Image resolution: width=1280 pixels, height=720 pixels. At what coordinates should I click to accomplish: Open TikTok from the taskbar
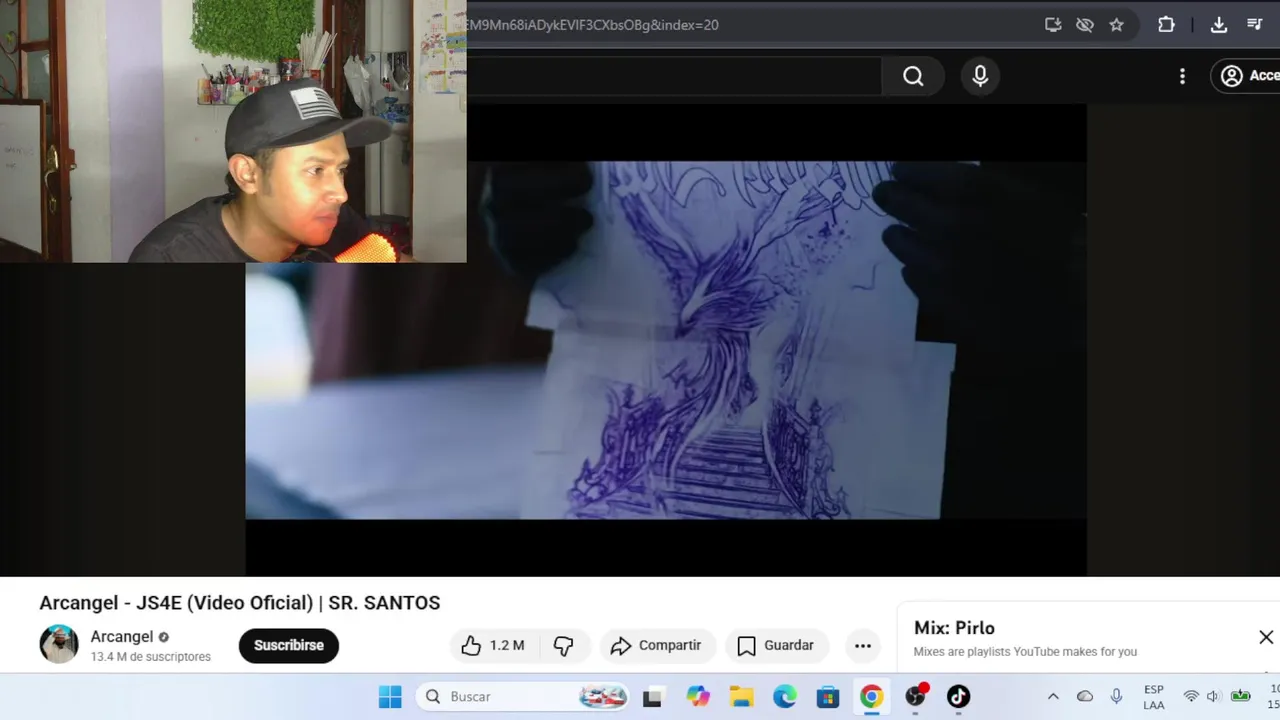[958, 697]
